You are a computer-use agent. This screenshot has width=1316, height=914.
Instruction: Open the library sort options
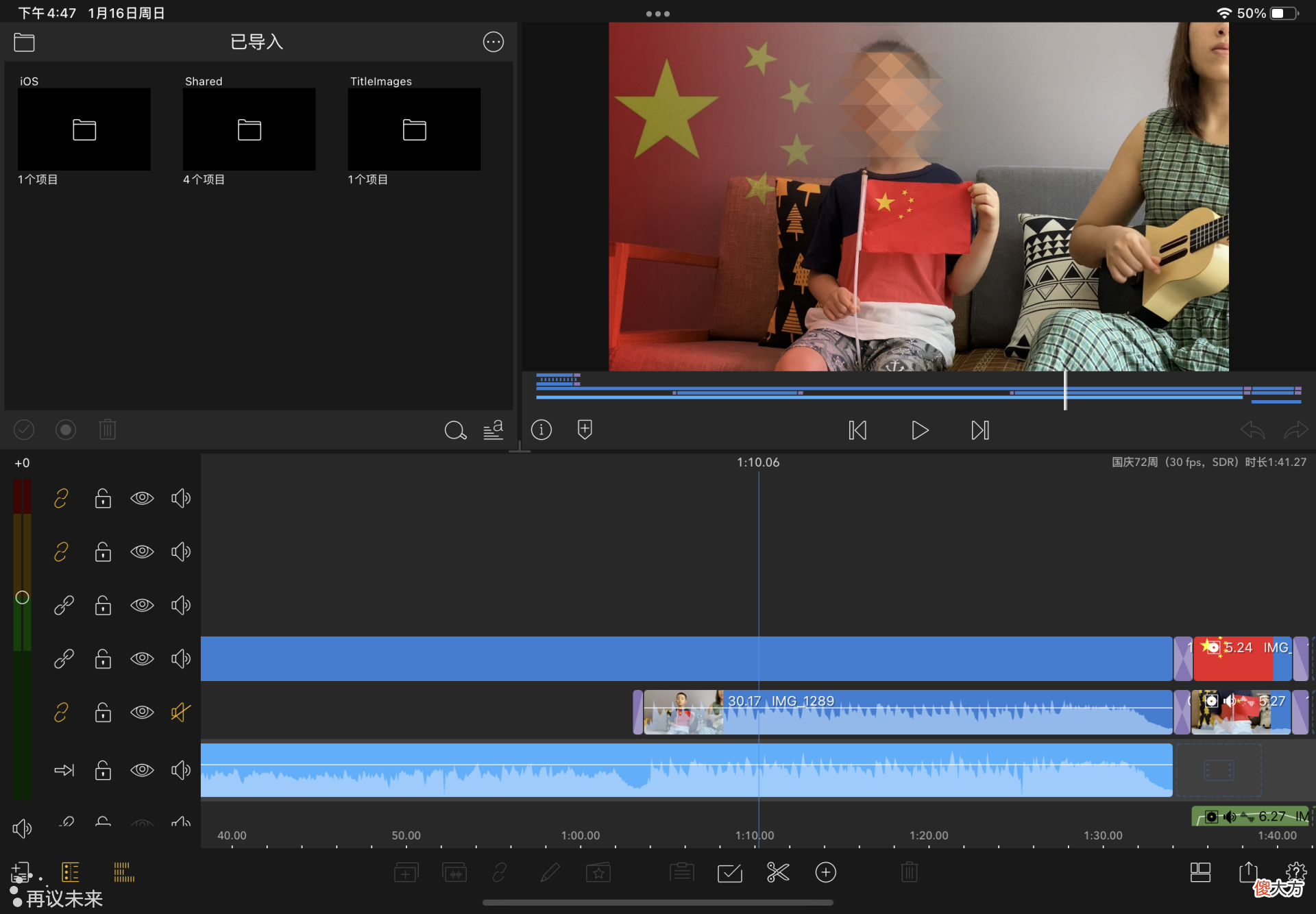pos(493,430)
